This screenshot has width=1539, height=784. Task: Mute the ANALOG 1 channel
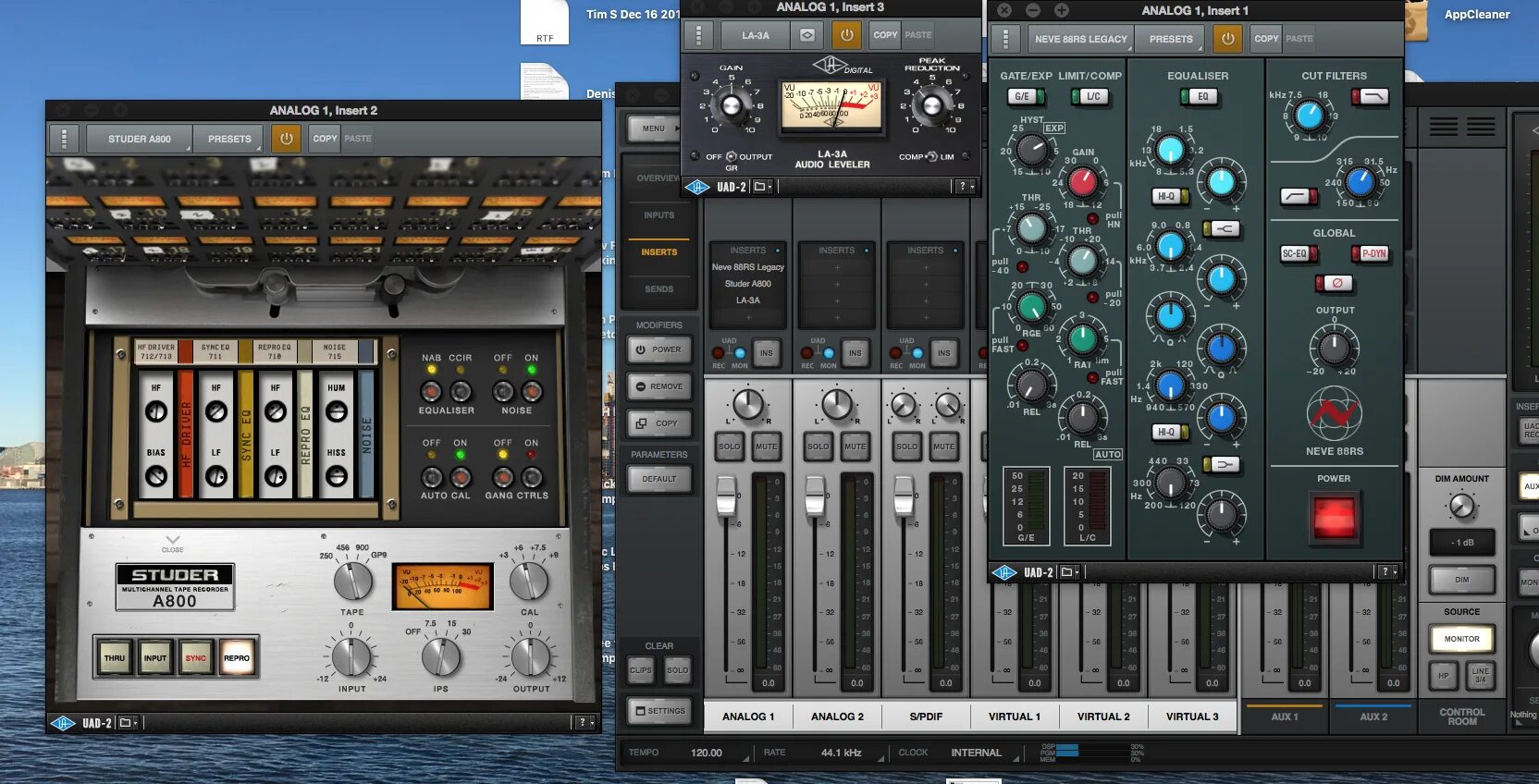tap(766, 447)
